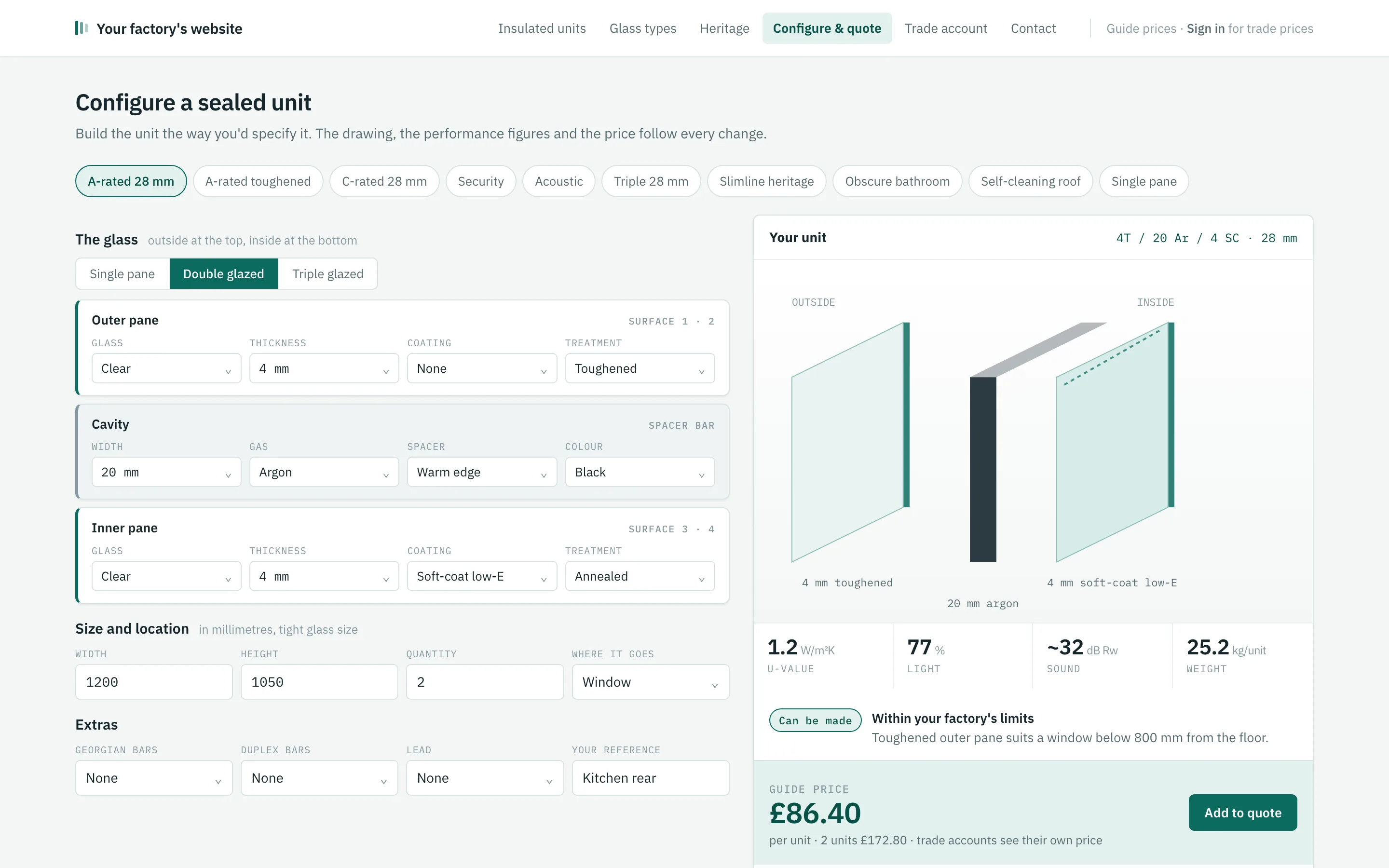Open outer pane Treatment dropdown showing Toughened

coord(640,368)
